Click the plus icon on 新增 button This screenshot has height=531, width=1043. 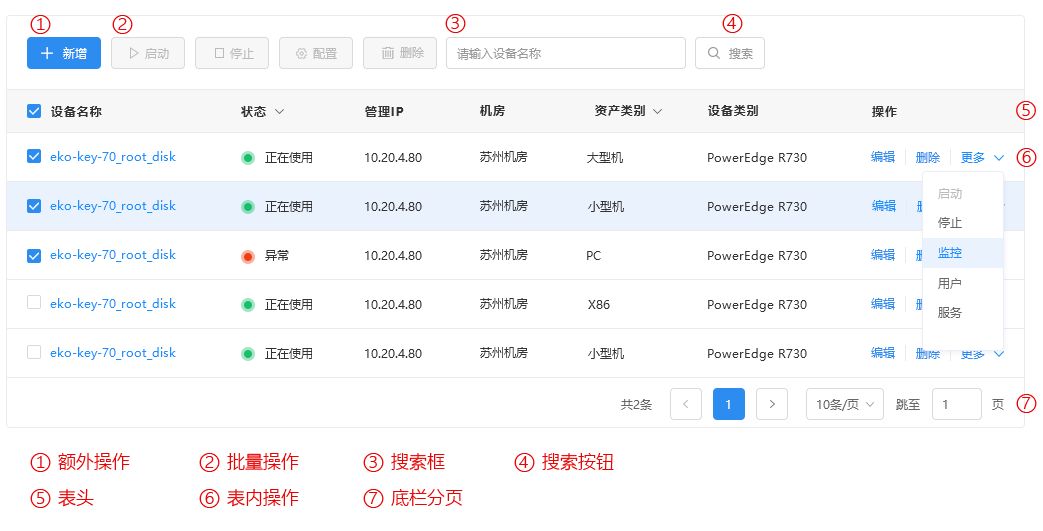click(47, 53)
